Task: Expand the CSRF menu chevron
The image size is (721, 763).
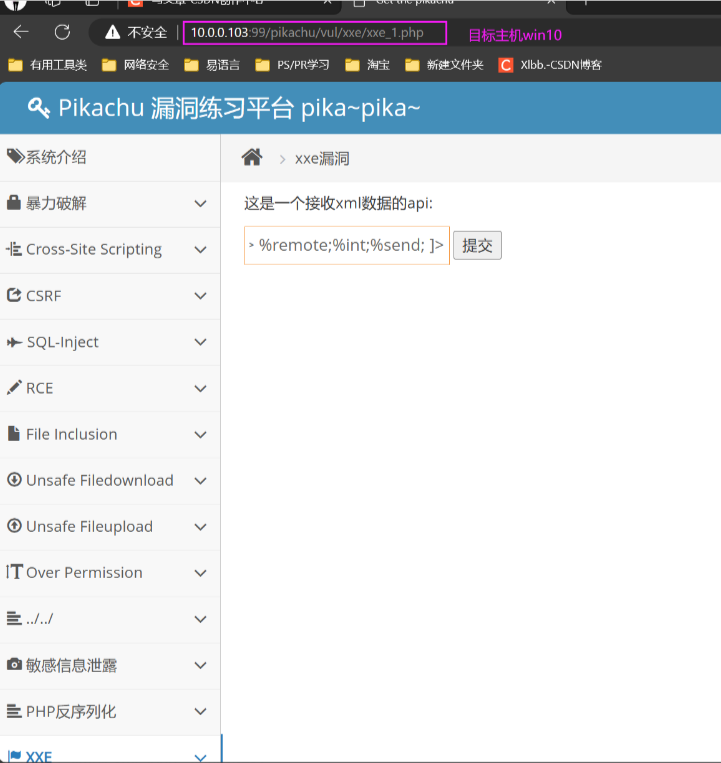Action: pos(200,296)
